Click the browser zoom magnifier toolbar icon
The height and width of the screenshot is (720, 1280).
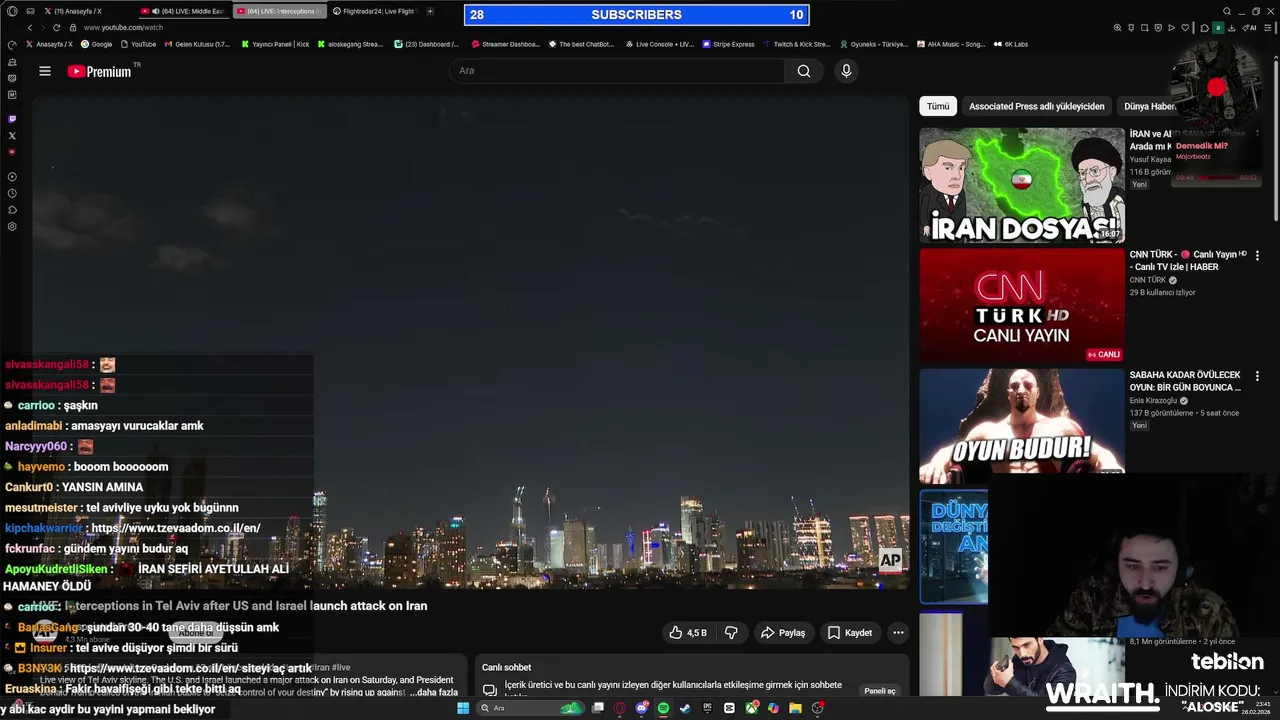[1117, 27]
